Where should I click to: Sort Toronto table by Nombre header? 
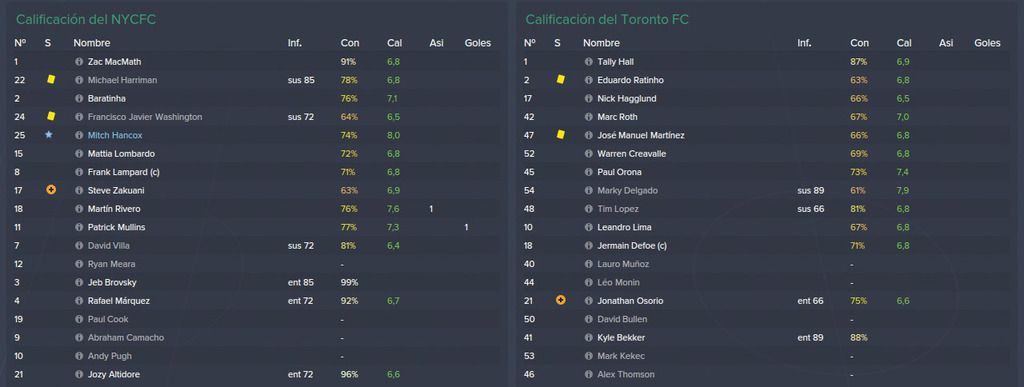click(601, 43)
